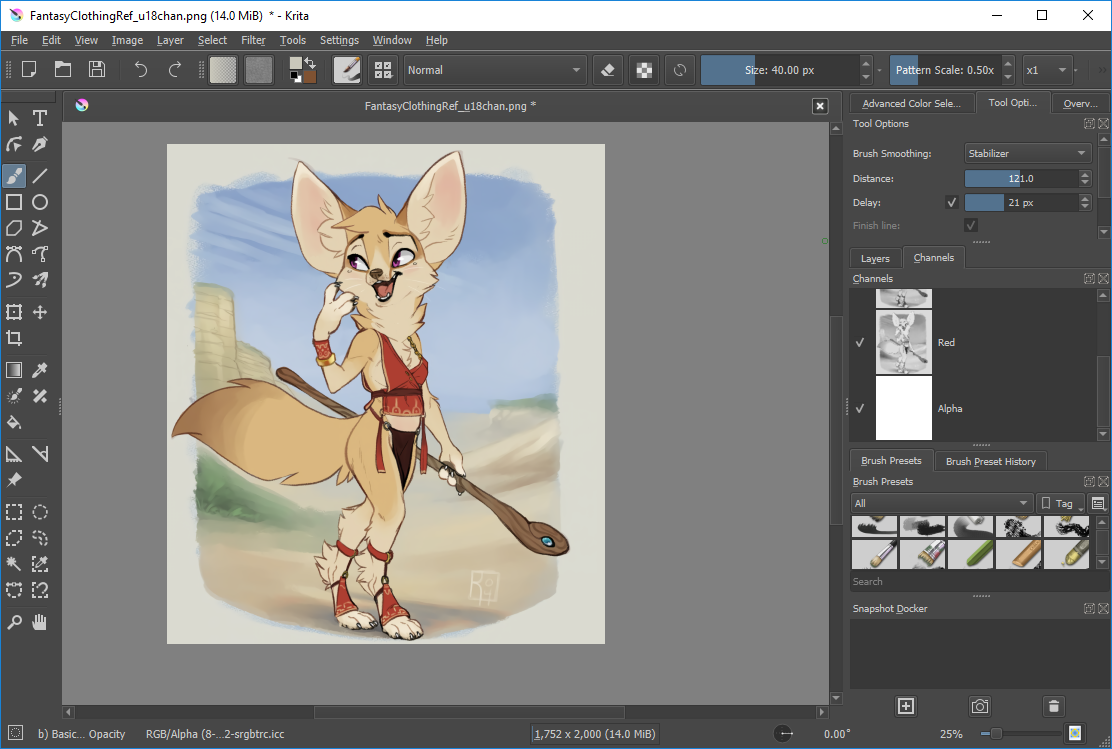This screenshot has width=1112, height=749.
Task: Choose the Ellipse shape tool
Action: point(40,202)
